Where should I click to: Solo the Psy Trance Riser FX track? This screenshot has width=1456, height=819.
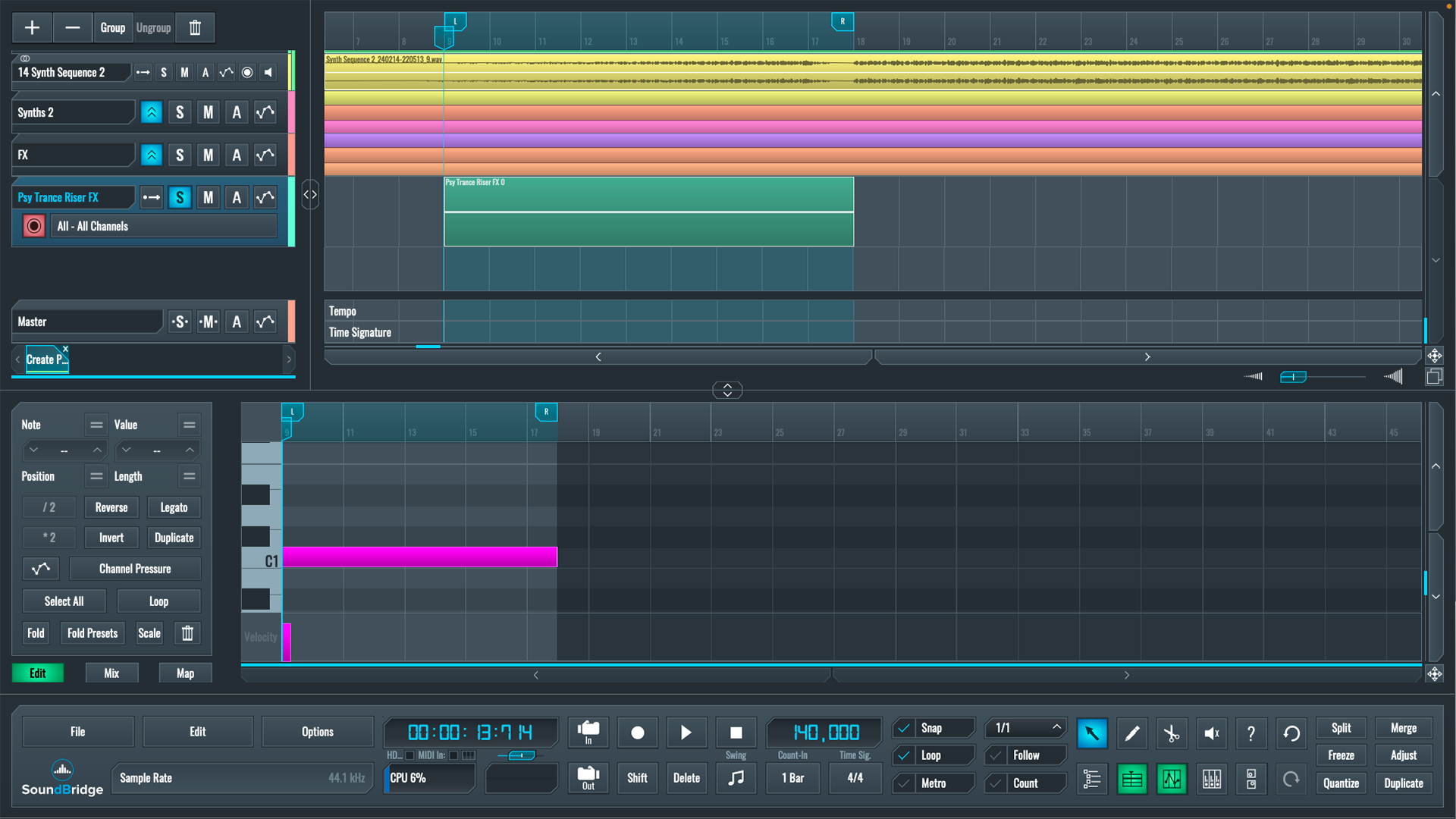point(180,198)
